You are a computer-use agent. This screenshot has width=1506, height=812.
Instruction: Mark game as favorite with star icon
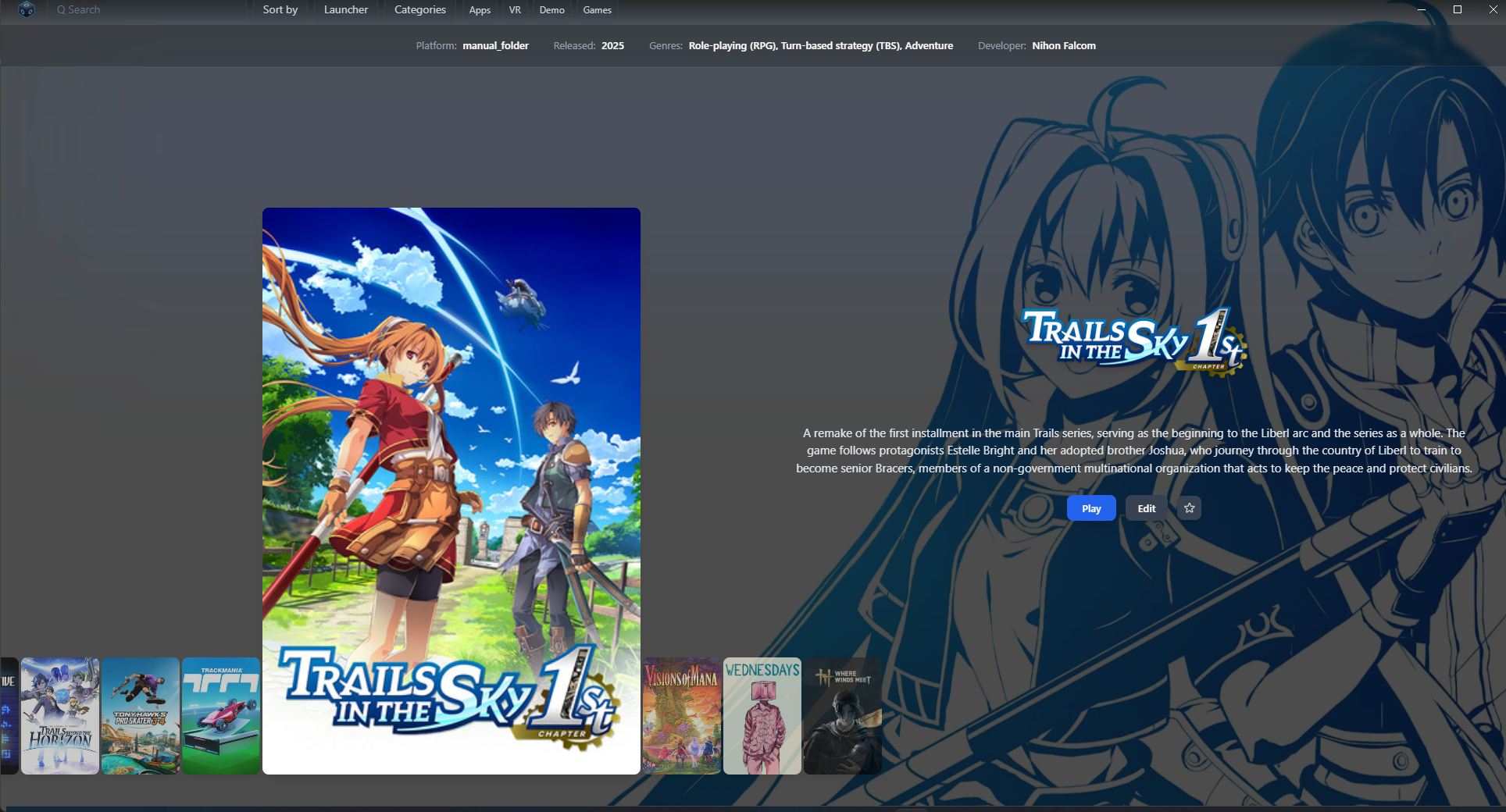tap(1189, 508)
